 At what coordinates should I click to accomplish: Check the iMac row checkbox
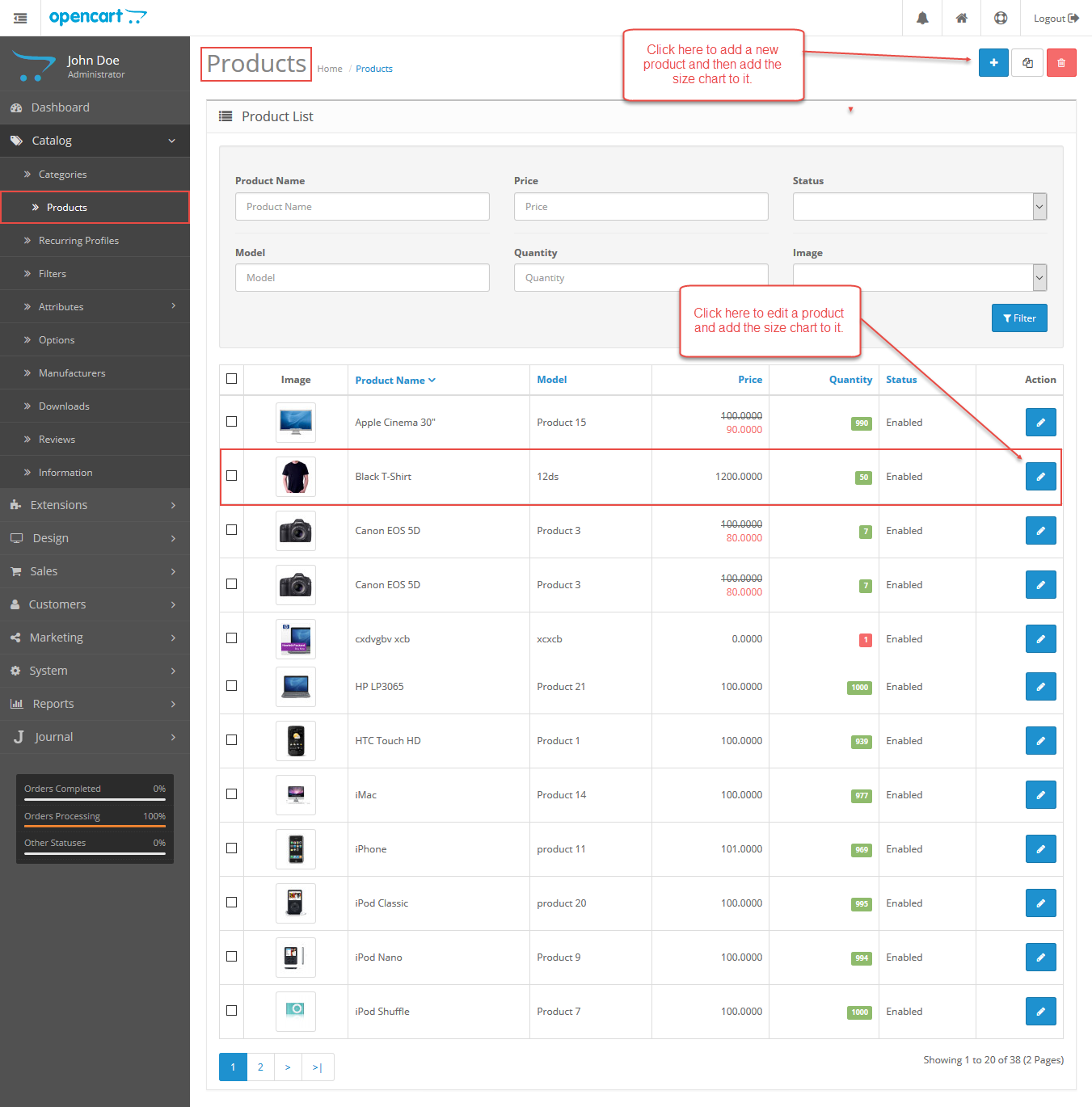[x=232, y=794]
